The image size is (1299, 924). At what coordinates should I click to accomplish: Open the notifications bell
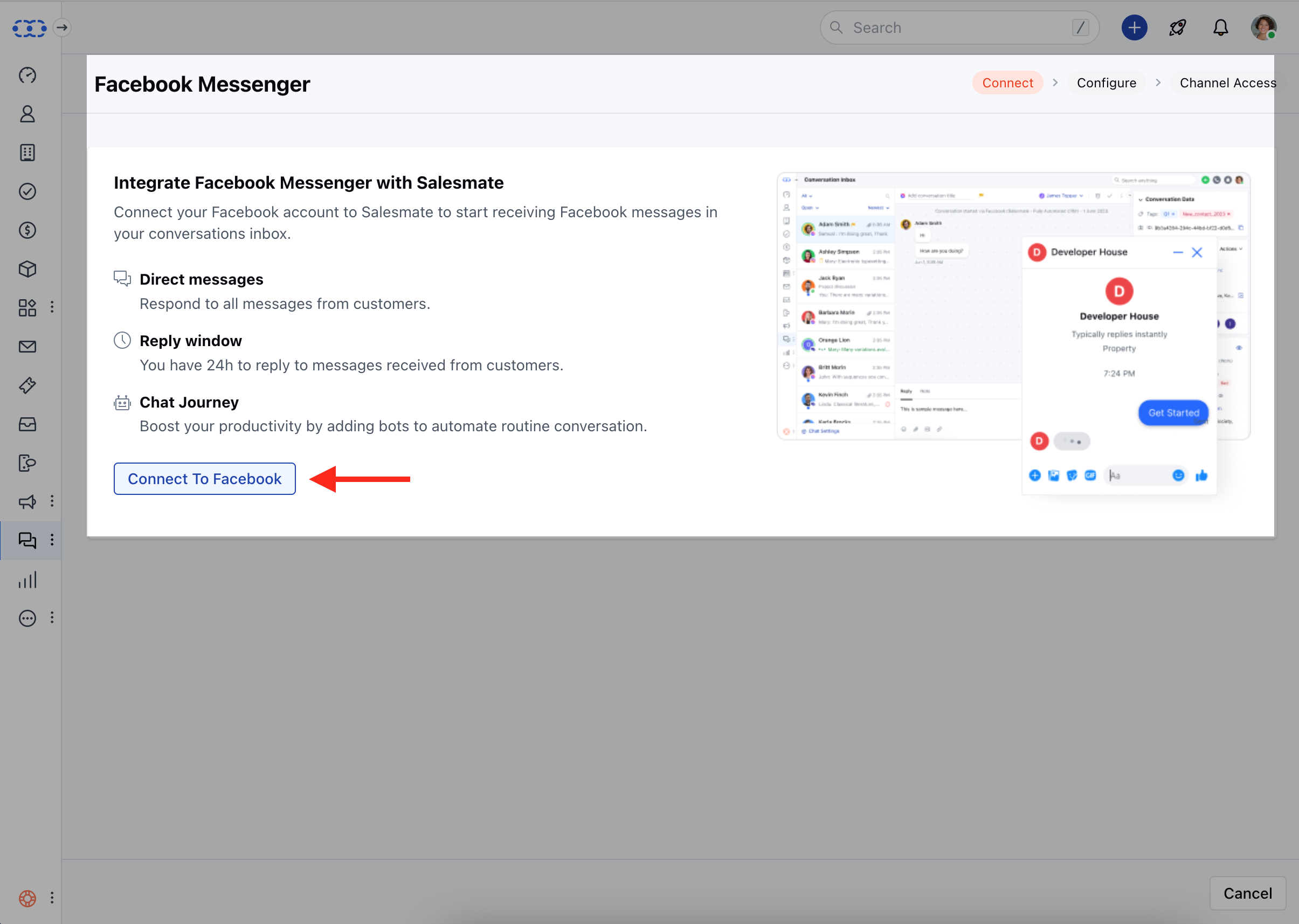click(x=1220, y=27)
